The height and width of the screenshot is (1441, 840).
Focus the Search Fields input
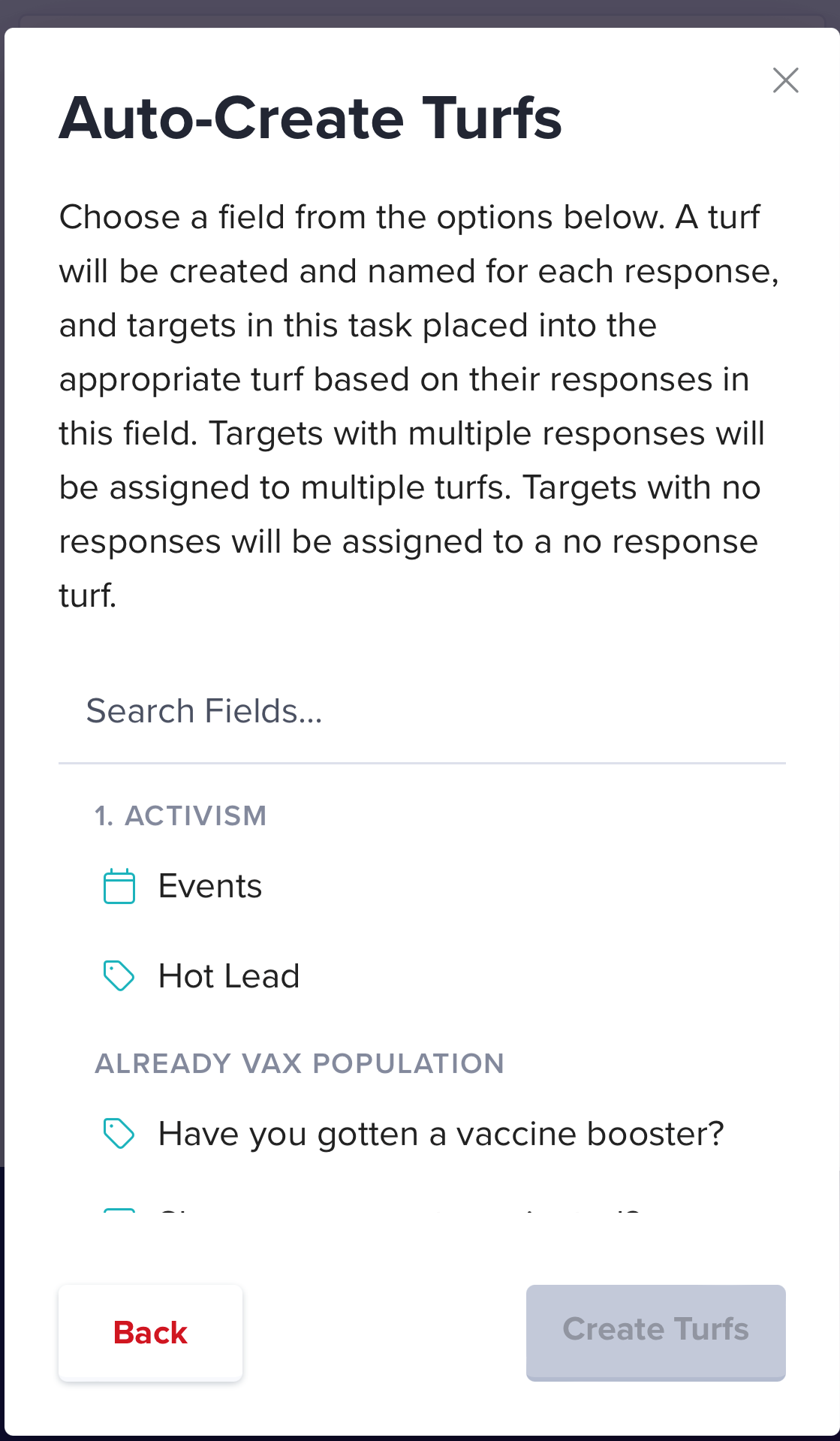(x=422, y=711)
